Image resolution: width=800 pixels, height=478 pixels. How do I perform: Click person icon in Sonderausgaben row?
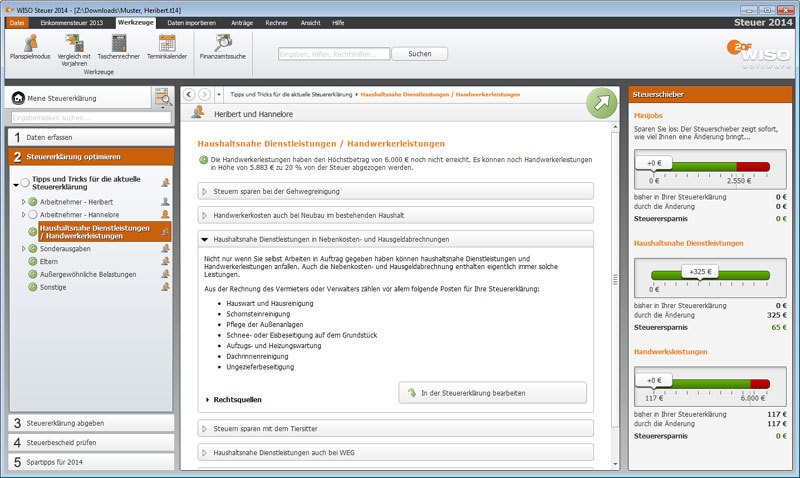165,248
